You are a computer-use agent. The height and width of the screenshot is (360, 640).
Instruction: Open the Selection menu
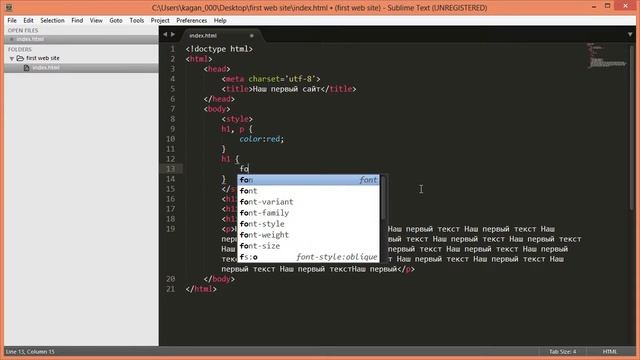click(52, 20)
